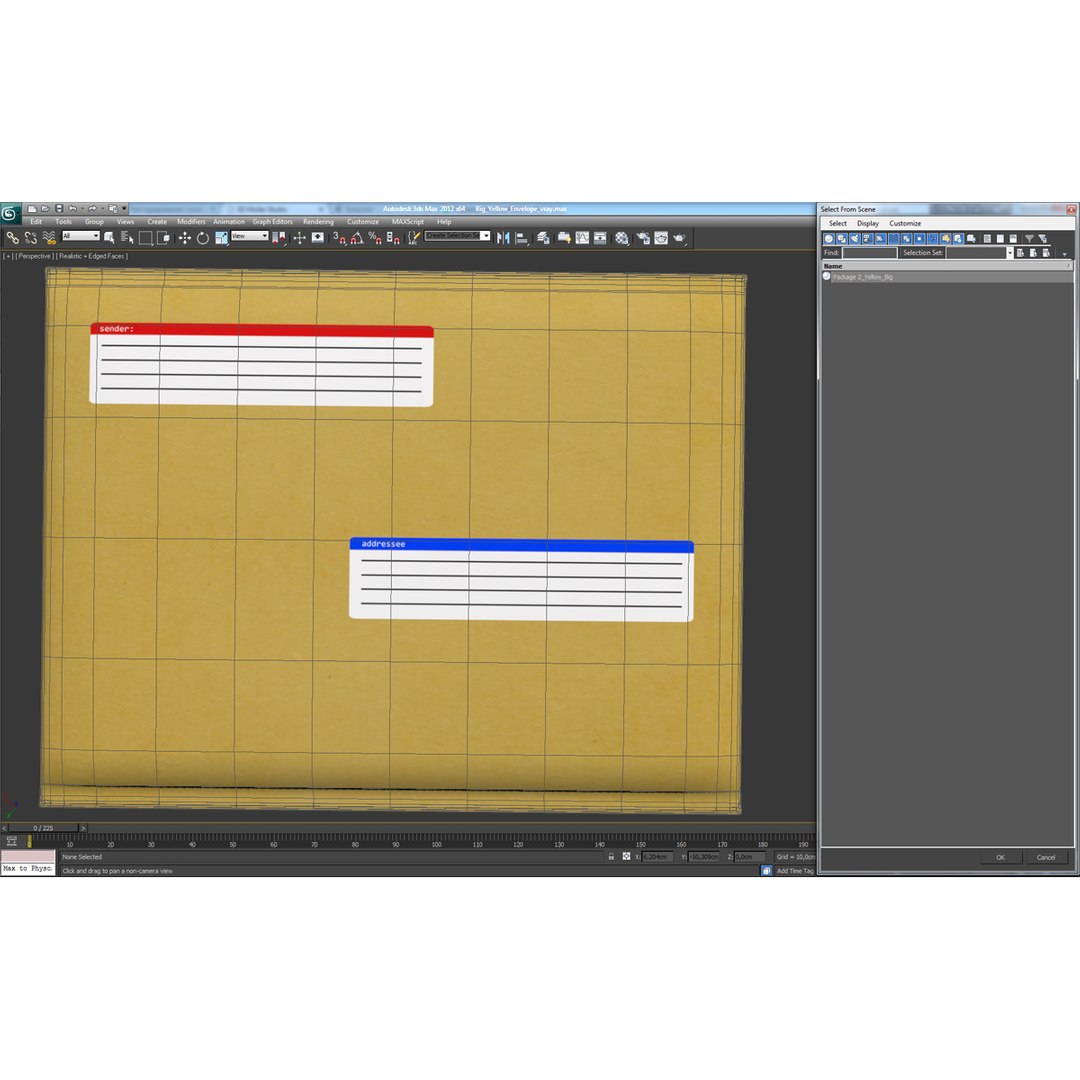Click Add Time Tag
The height and width of the screenshot is (1080, 1080).
pos(795,871)
